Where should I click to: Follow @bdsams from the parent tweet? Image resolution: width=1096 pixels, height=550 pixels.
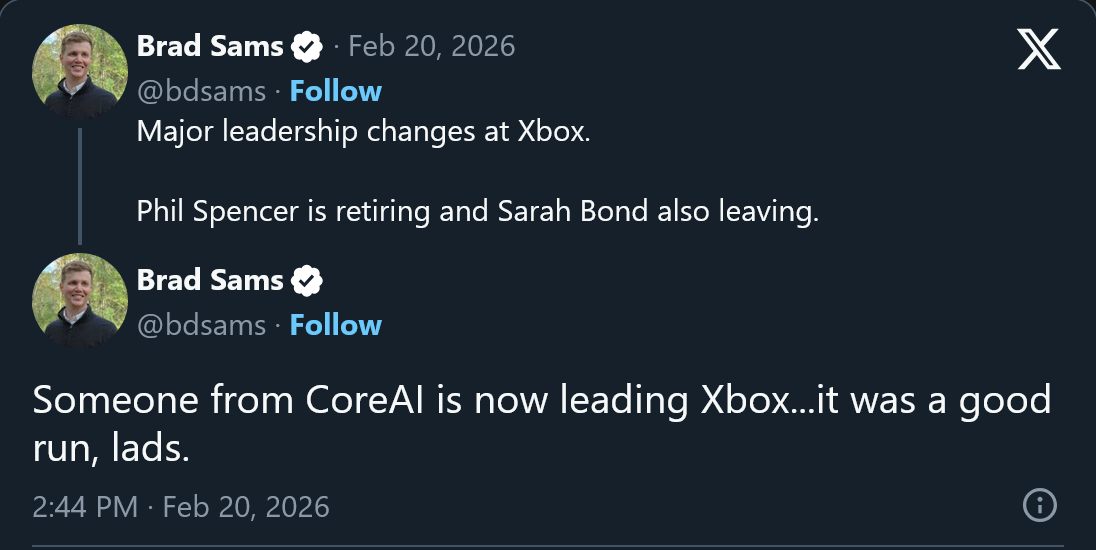(x=335, y=91)
